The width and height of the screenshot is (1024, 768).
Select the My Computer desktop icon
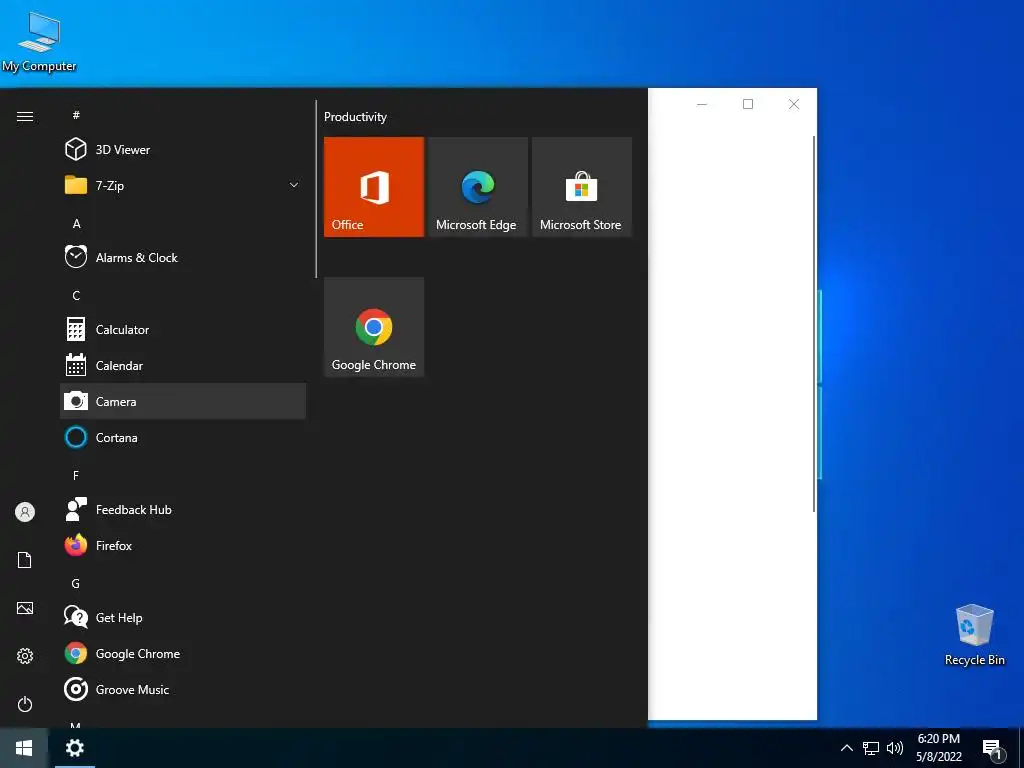[x=39, y=42]
